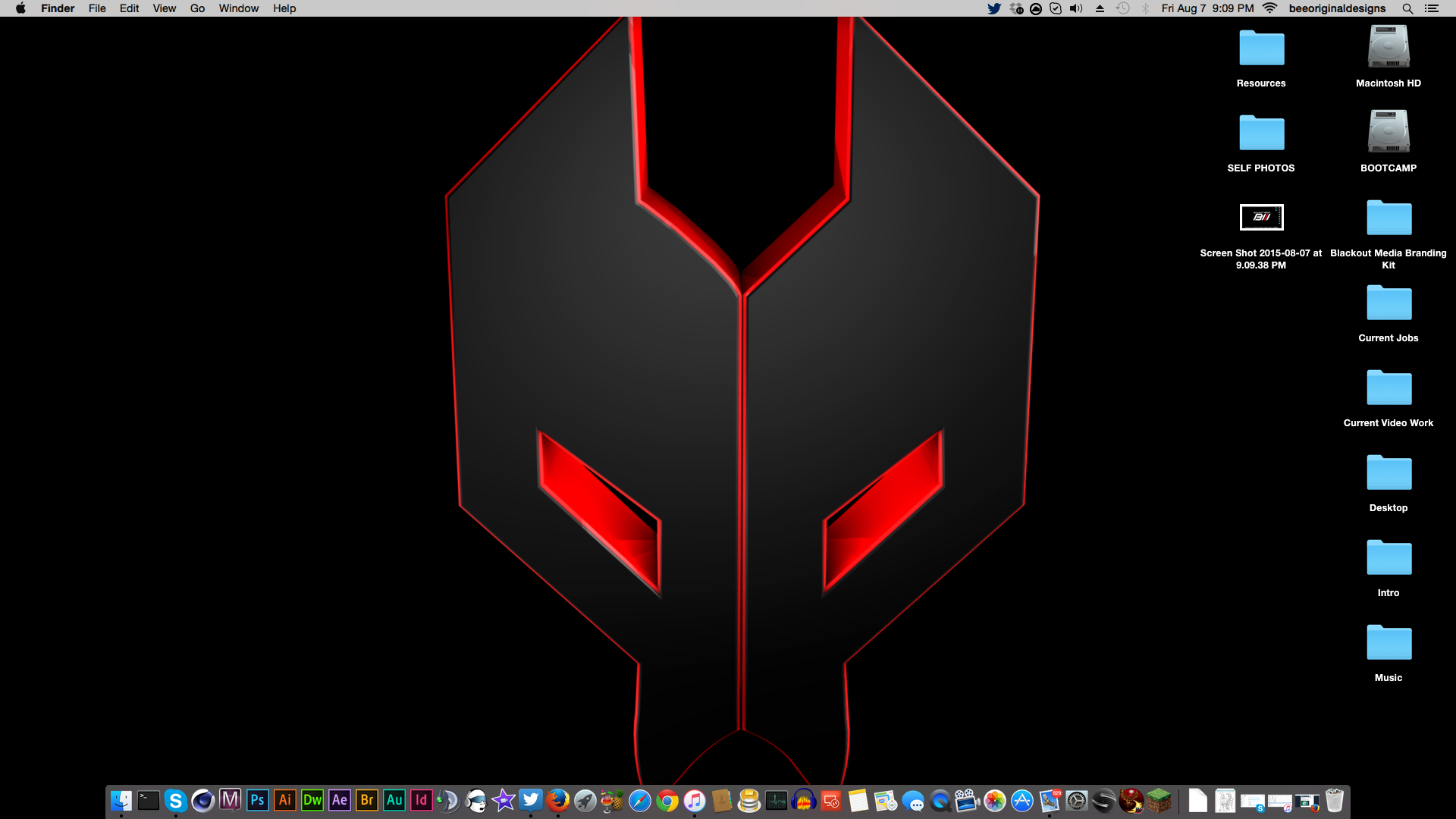
Task: Open Spotlight search magnifier
Action: point(1407,8)
